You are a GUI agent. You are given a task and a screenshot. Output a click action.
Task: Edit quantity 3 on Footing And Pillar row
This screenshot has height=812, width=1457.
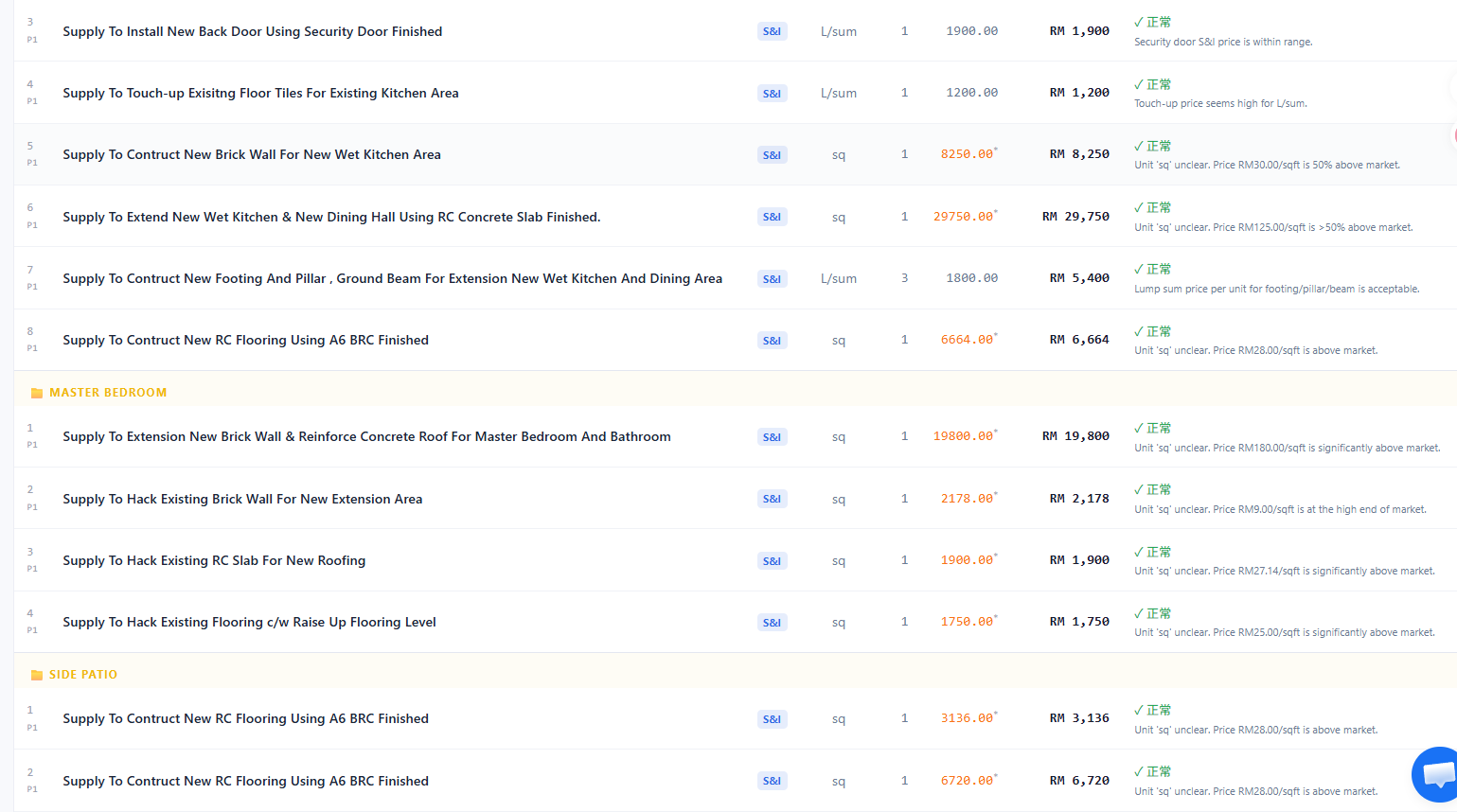pyautogui.click(x=904, y=278)
